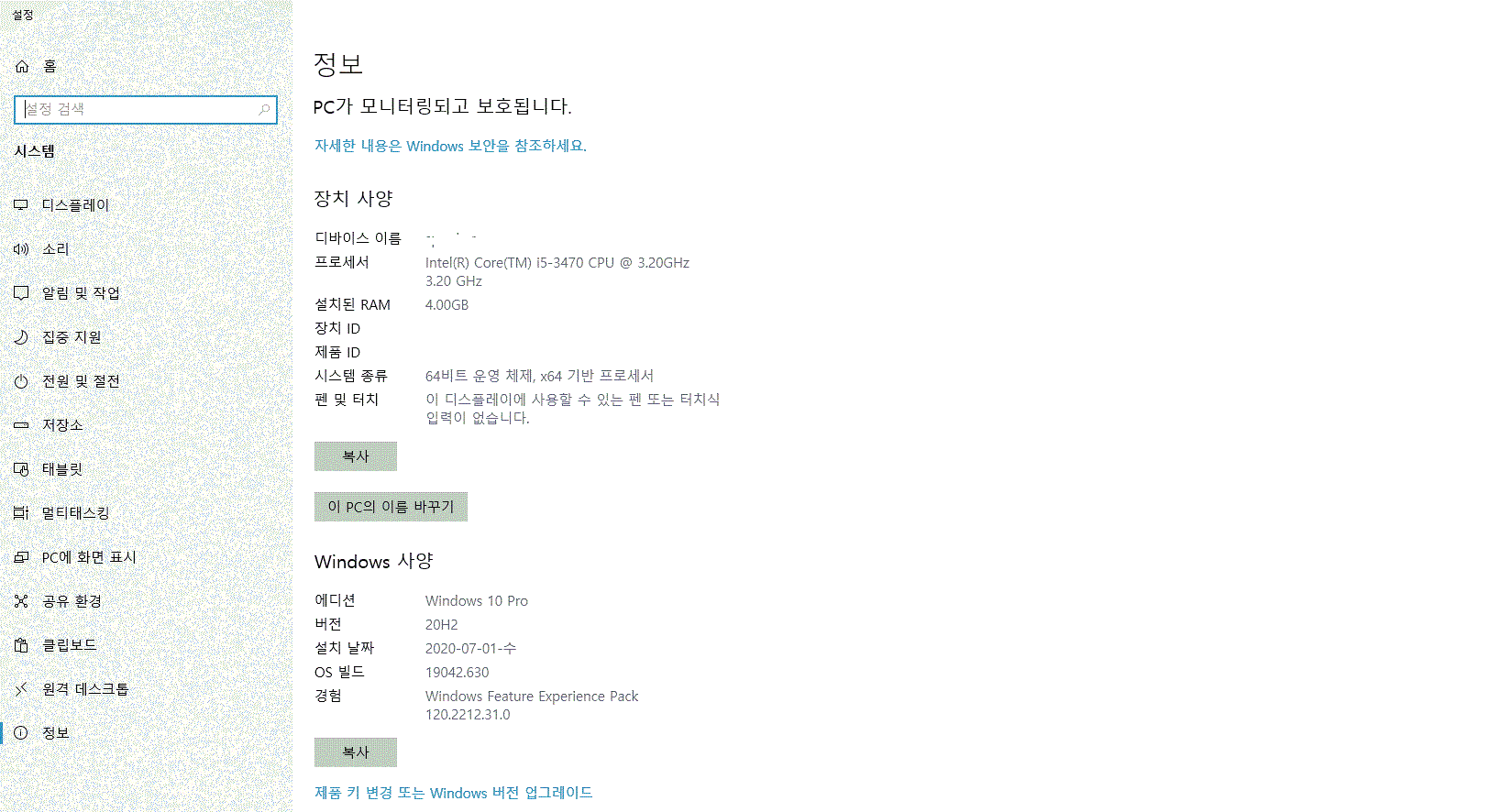Click system type value 64비트 운영 체제
The image size is (1511, 812).
click(x=539, y=376)
